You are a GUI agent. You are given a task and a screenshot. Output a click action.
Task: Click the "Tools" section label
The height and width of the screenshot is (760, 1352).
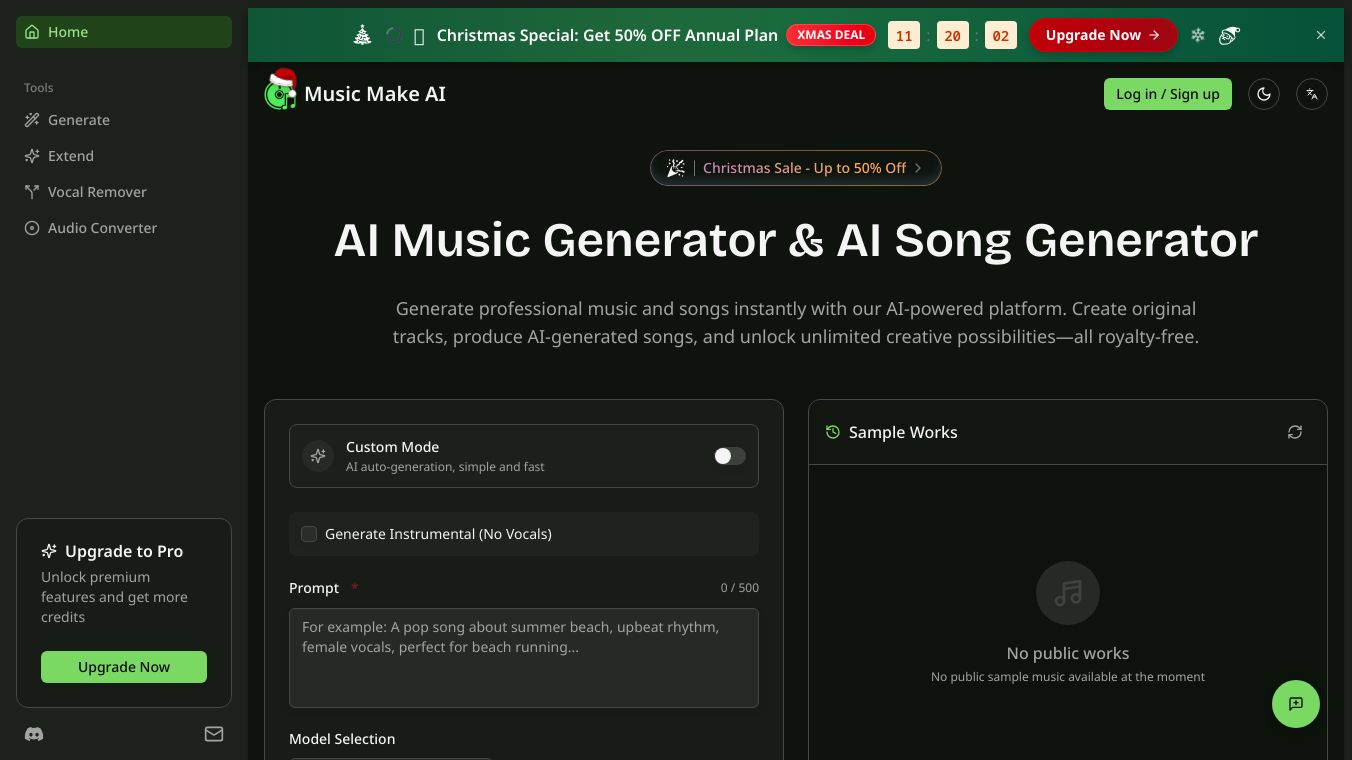point(39,88)
